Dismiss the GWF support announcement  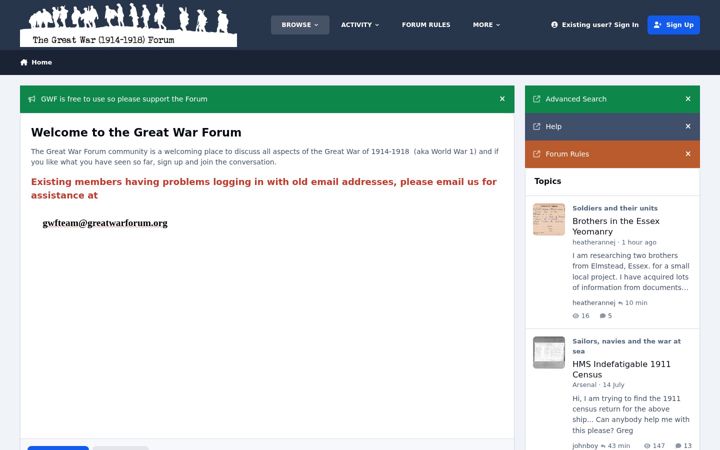[x=502, y=99]
